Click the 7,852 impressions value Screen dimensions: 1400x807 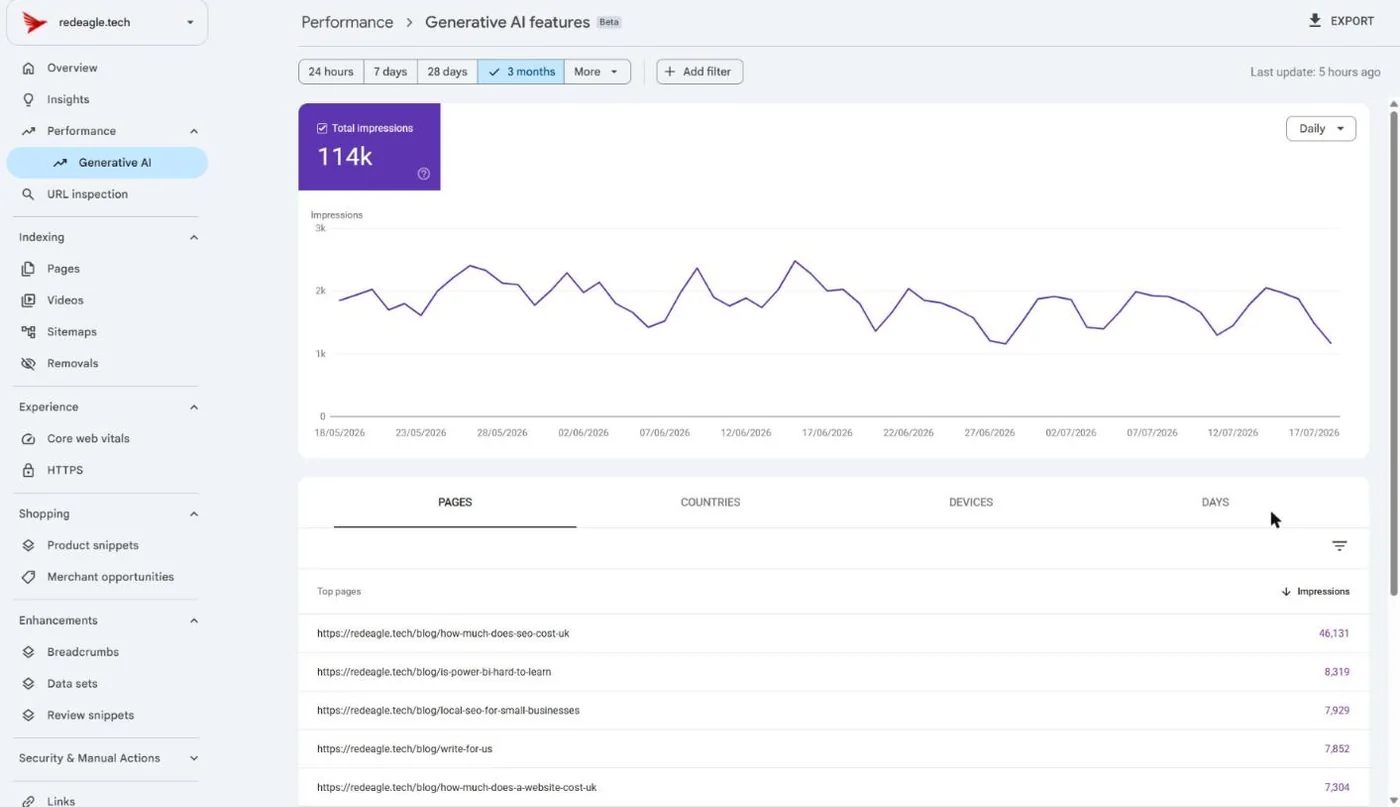click(x=1337, y=749)
